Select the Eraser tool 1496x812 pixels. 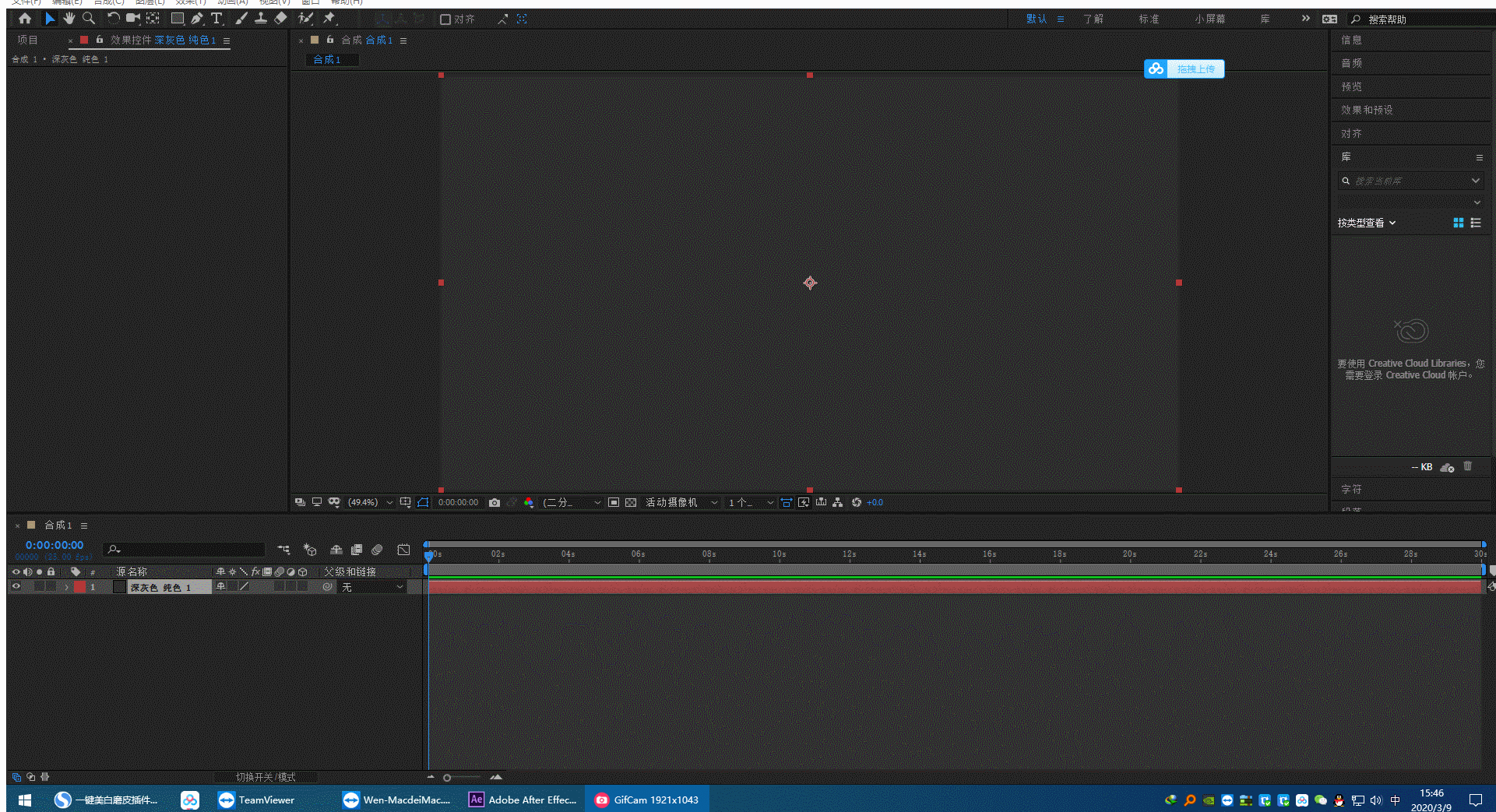pos(281,19)
